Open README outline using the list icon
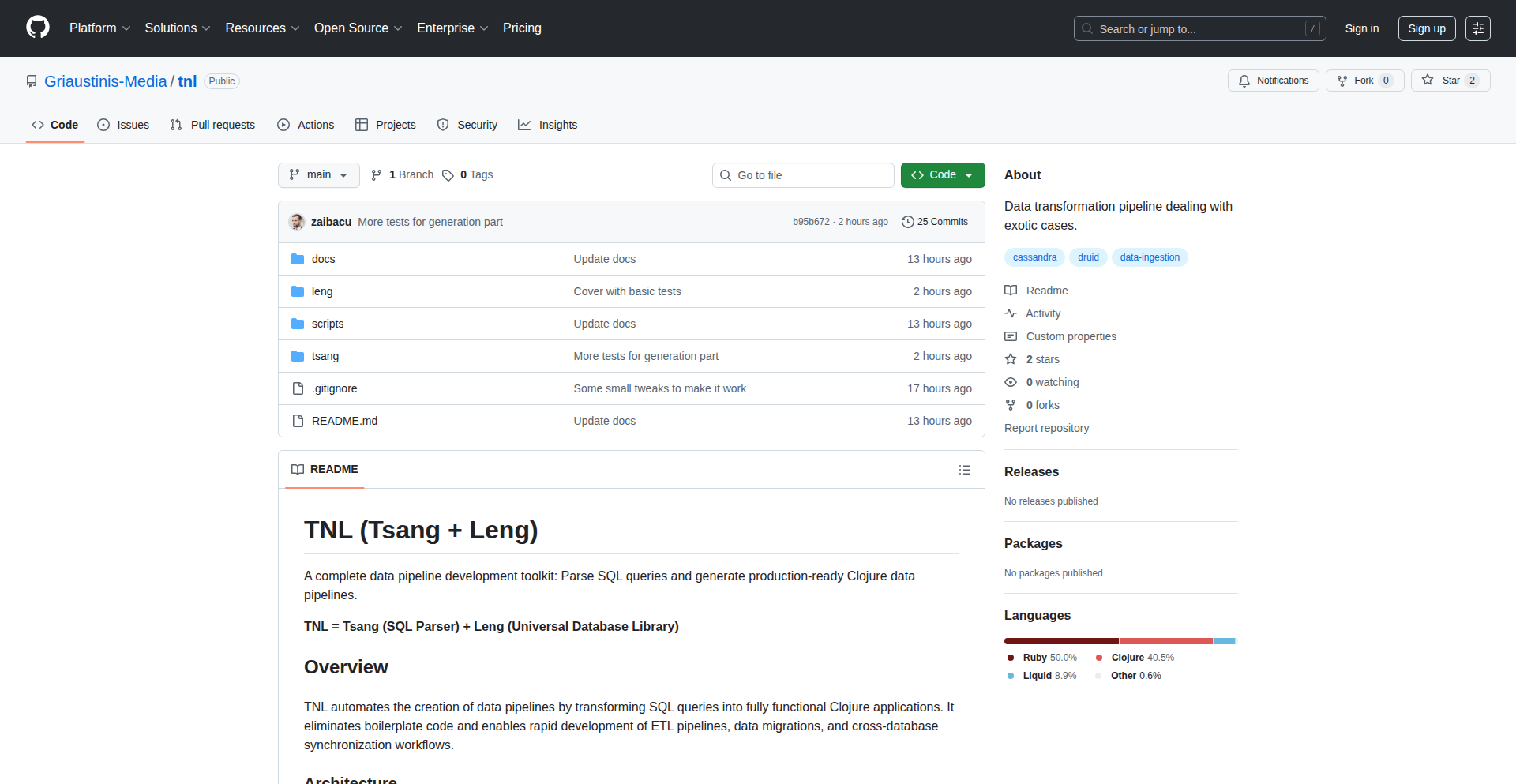 (x=964, y=469)
